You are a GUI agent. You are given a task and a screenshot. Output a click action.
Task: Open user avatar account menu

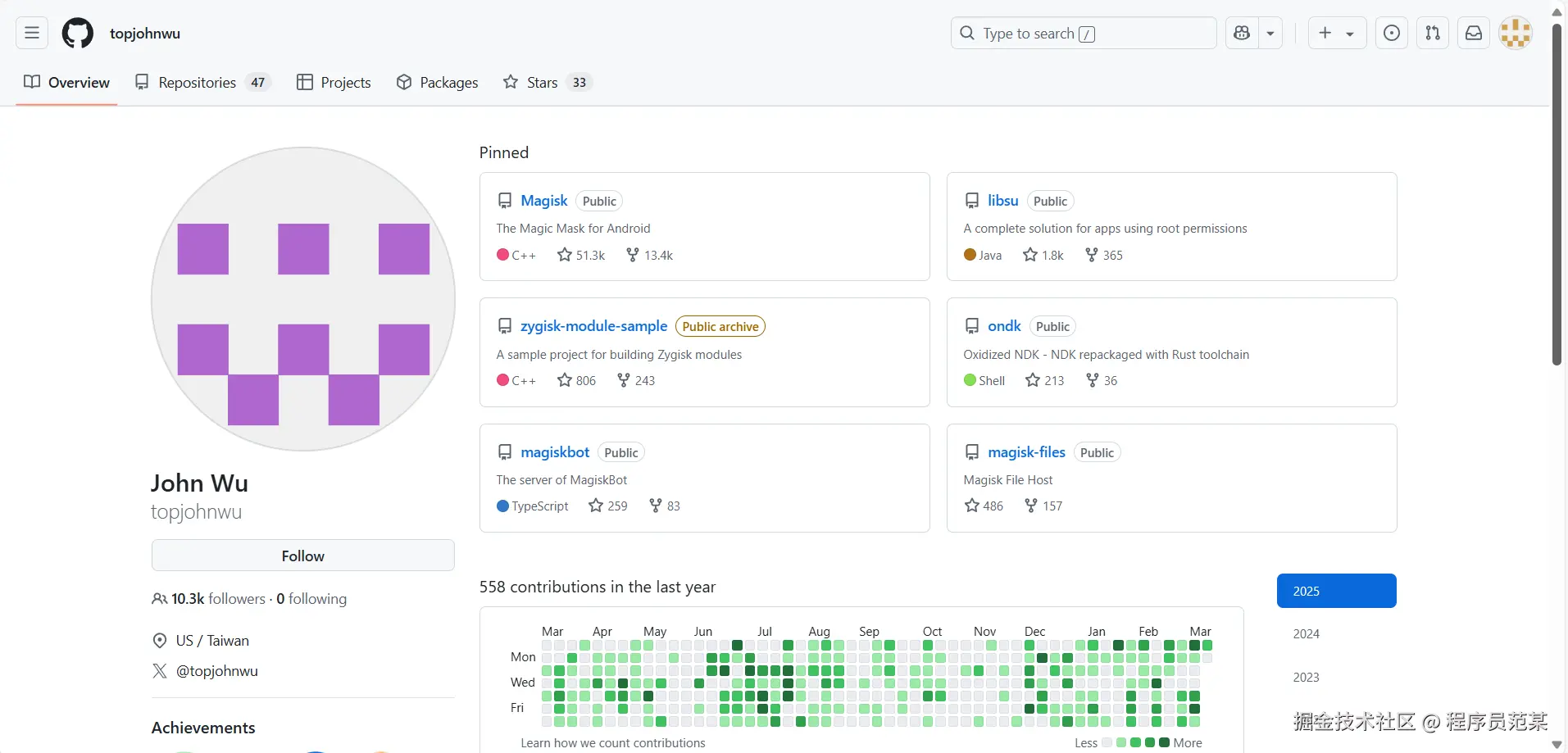coord(1515,34)
